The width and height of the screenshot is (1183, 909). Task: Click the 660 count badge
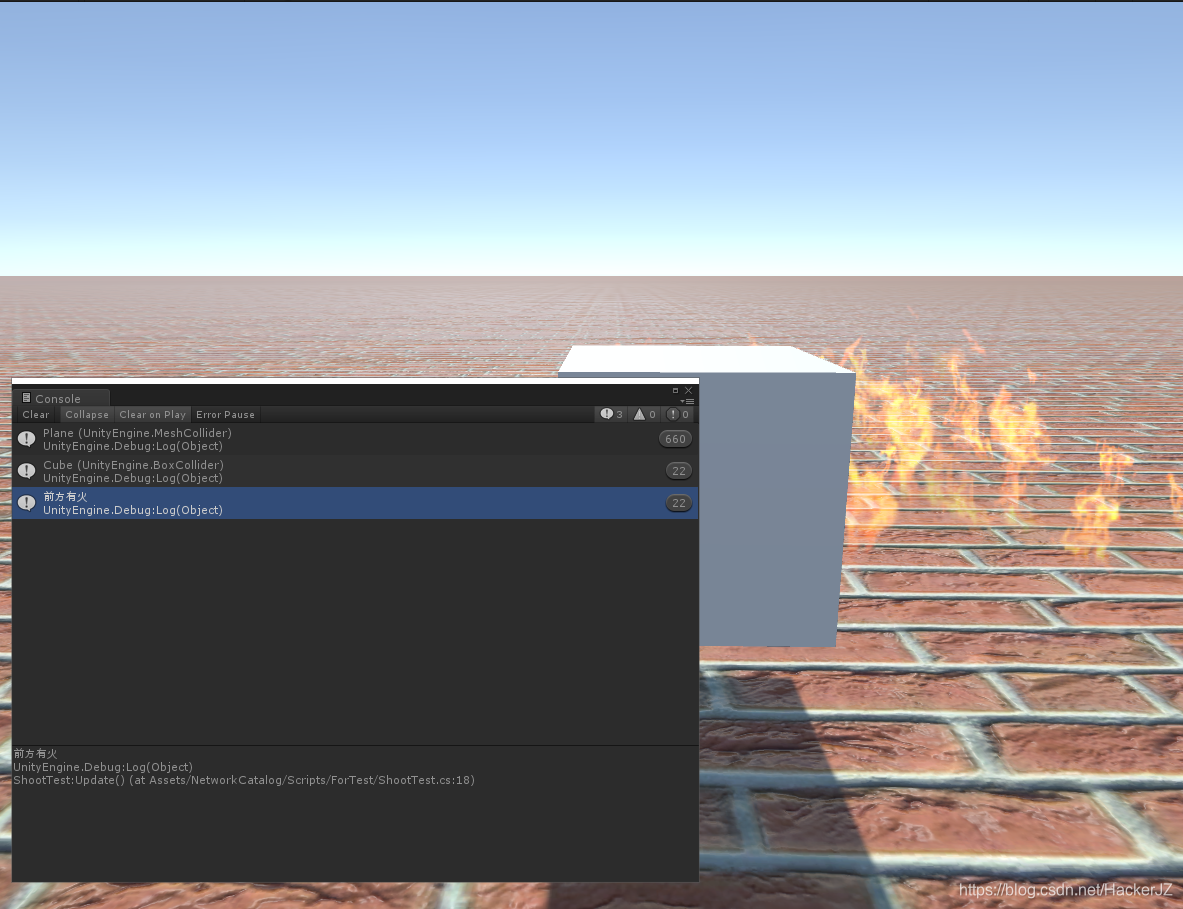(x=675, y=439)
